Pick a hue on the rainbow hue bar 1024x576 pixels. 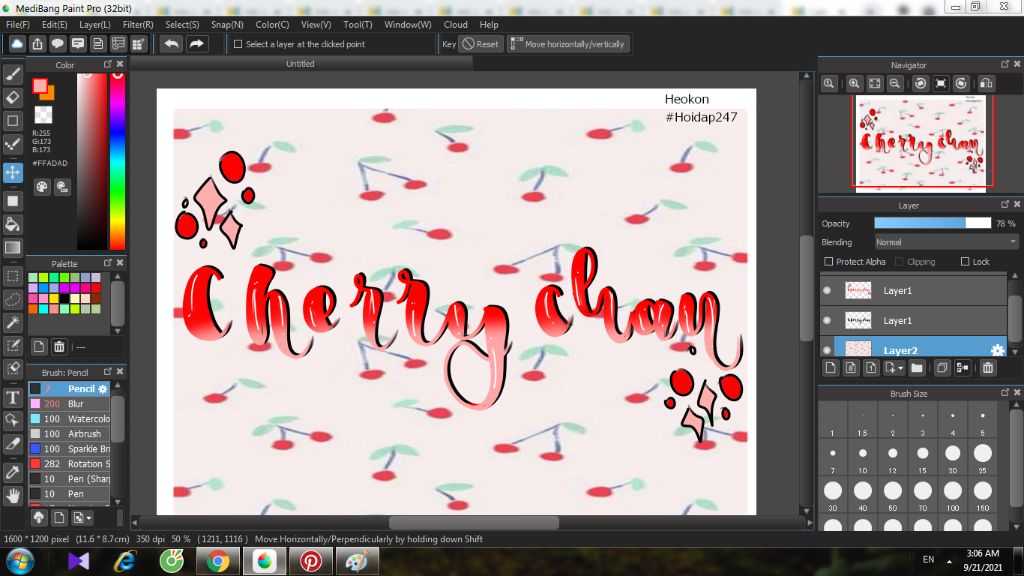pos(117,161)
